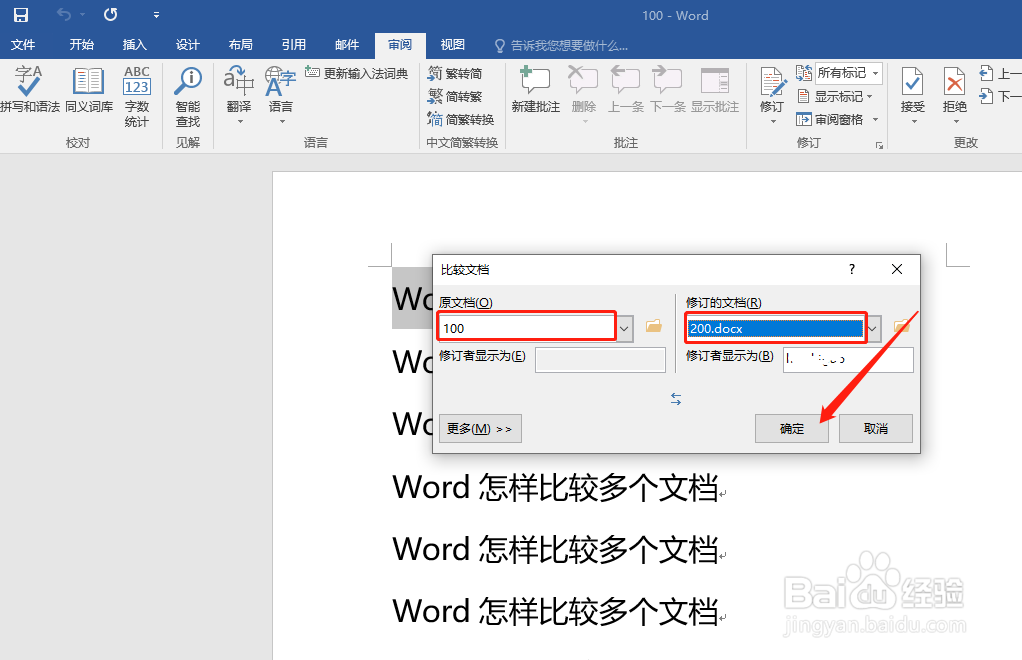
Task: Switch to the 视图 tab
Action: tap(452, 45)
